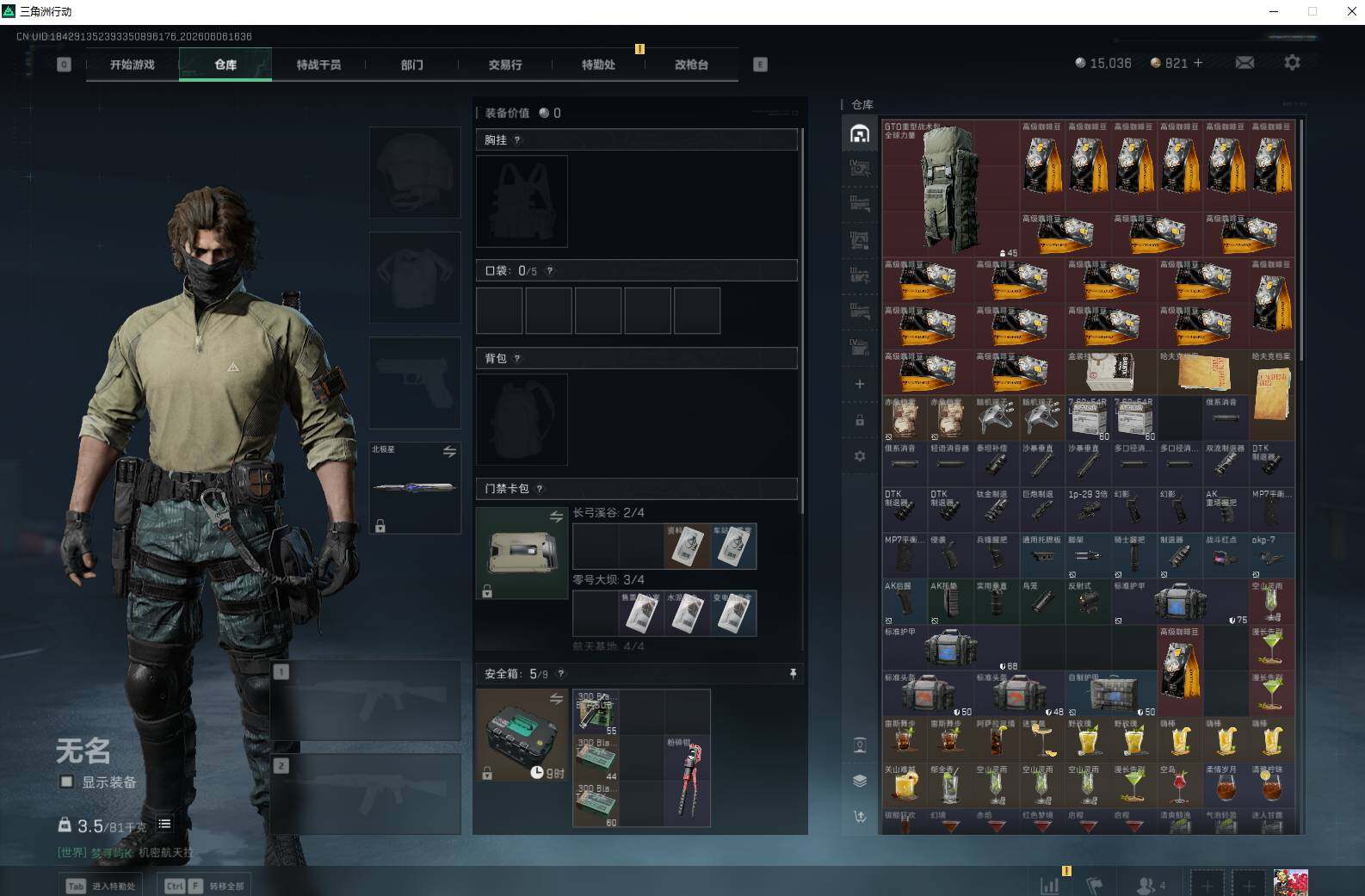Click the 金装扫 item in warehouse
The width and height of the screenshot is (1365, 896).
click(1111, 373)
